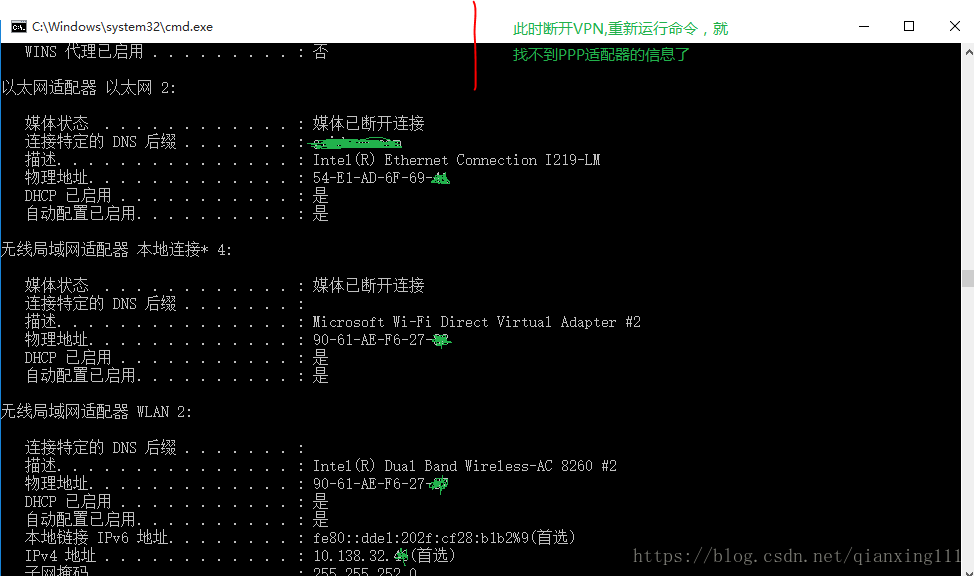Screen dimensions: 974x576
Task: Click the C:\Windows\system32\cmd.exe title text
Action: click(122, 27)
